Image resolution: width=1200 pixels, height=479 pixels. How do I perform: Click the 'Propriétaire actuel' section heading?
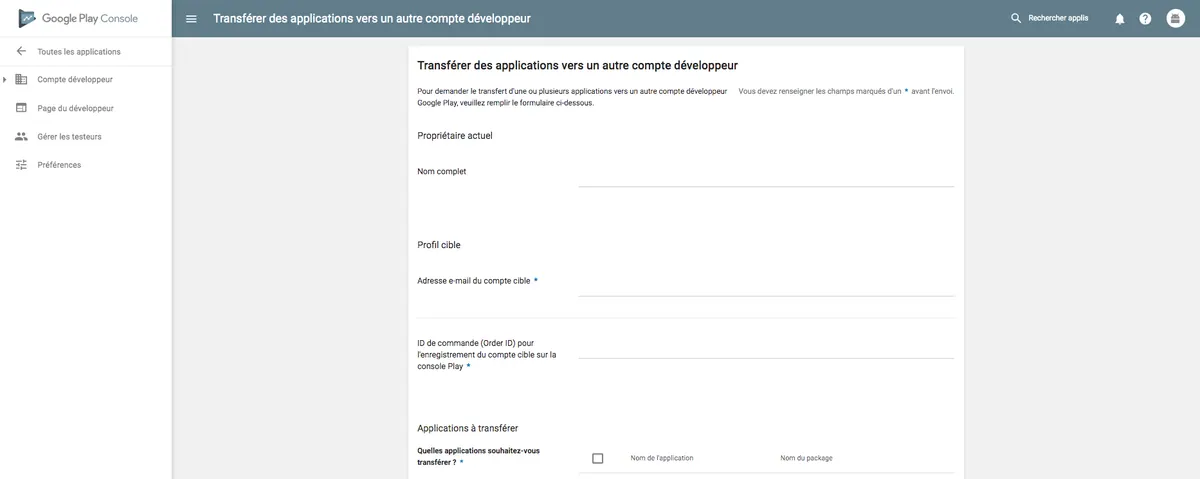(455, 135)
